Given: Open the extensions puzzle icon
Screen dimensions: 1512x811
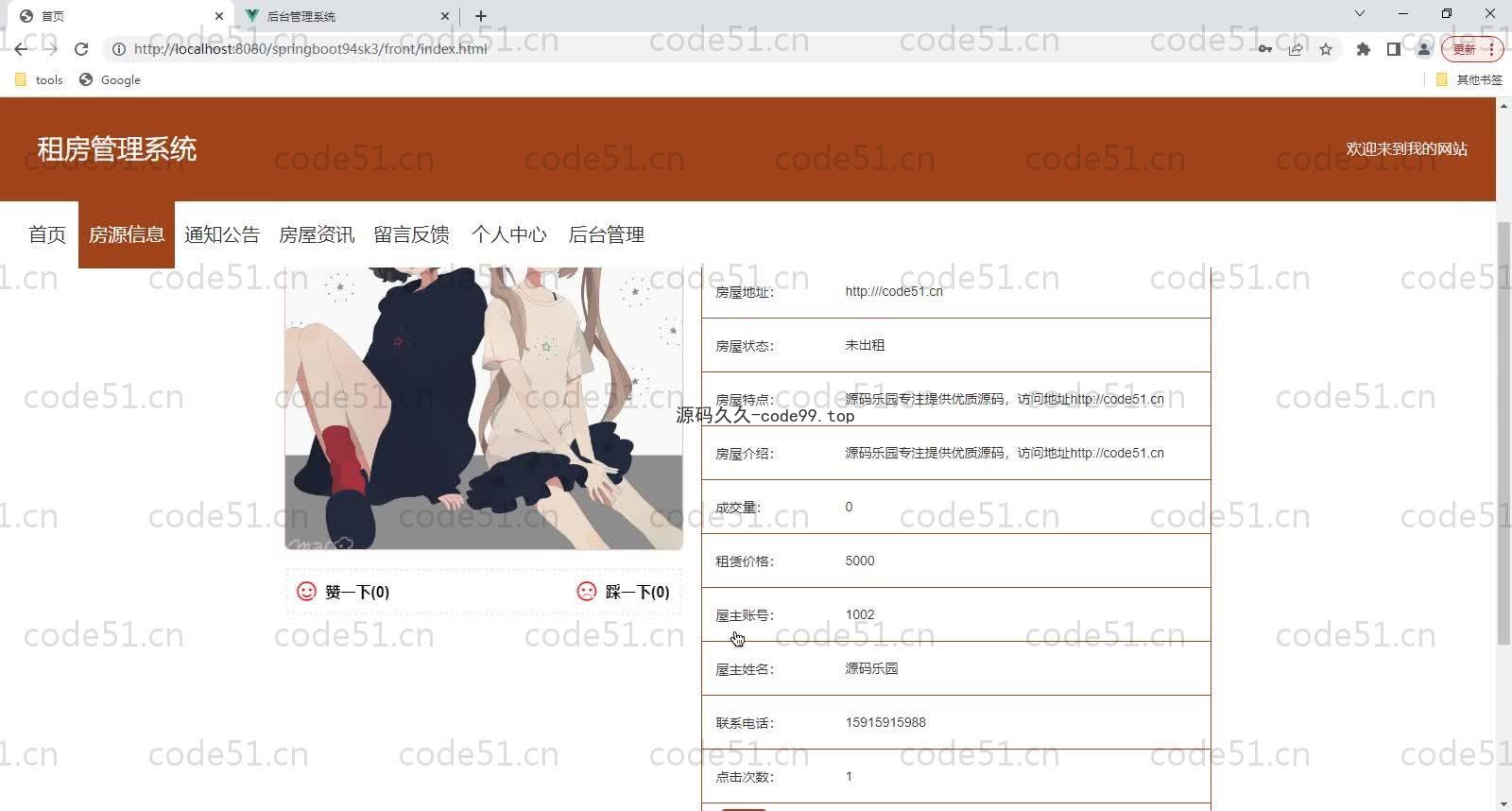Looking at the screenshot, I should pos(1363,49).
